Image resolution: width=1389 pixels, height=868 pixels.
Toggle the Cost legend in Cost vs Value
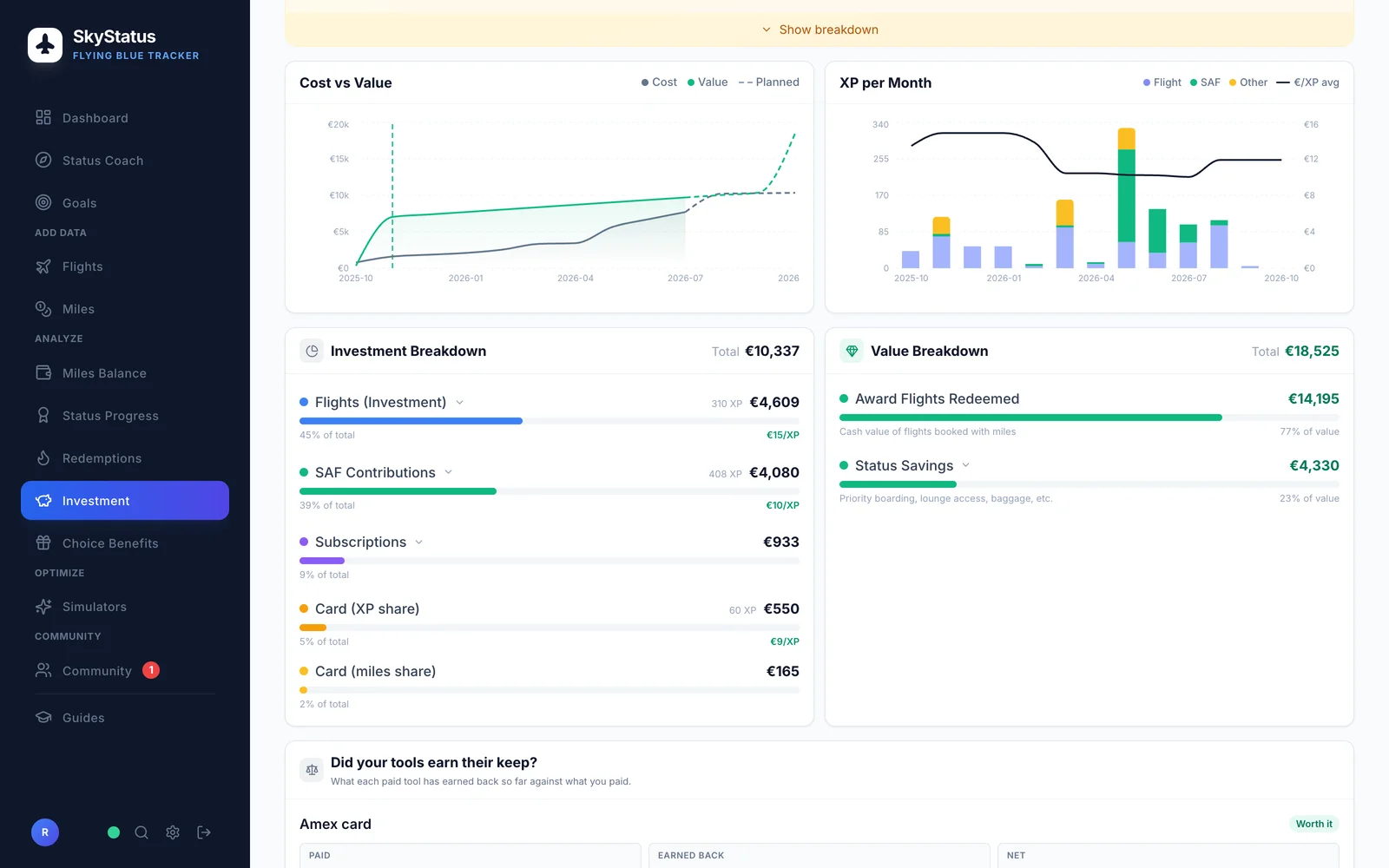point(659,82)
